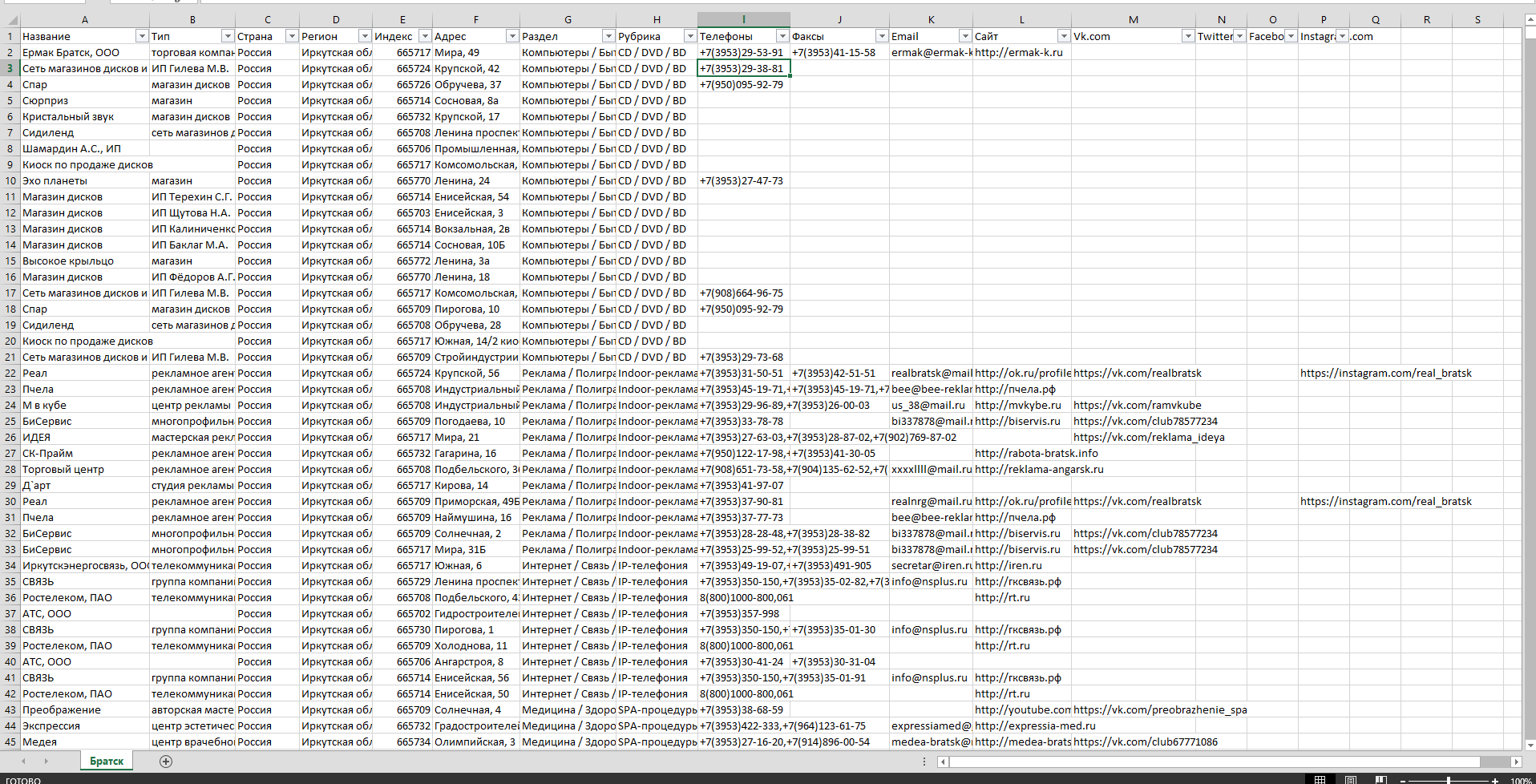This screenshot has height=784, width=1536.
Task: Click the tab bar splitter dots handle
Action: tap(924, 762)
